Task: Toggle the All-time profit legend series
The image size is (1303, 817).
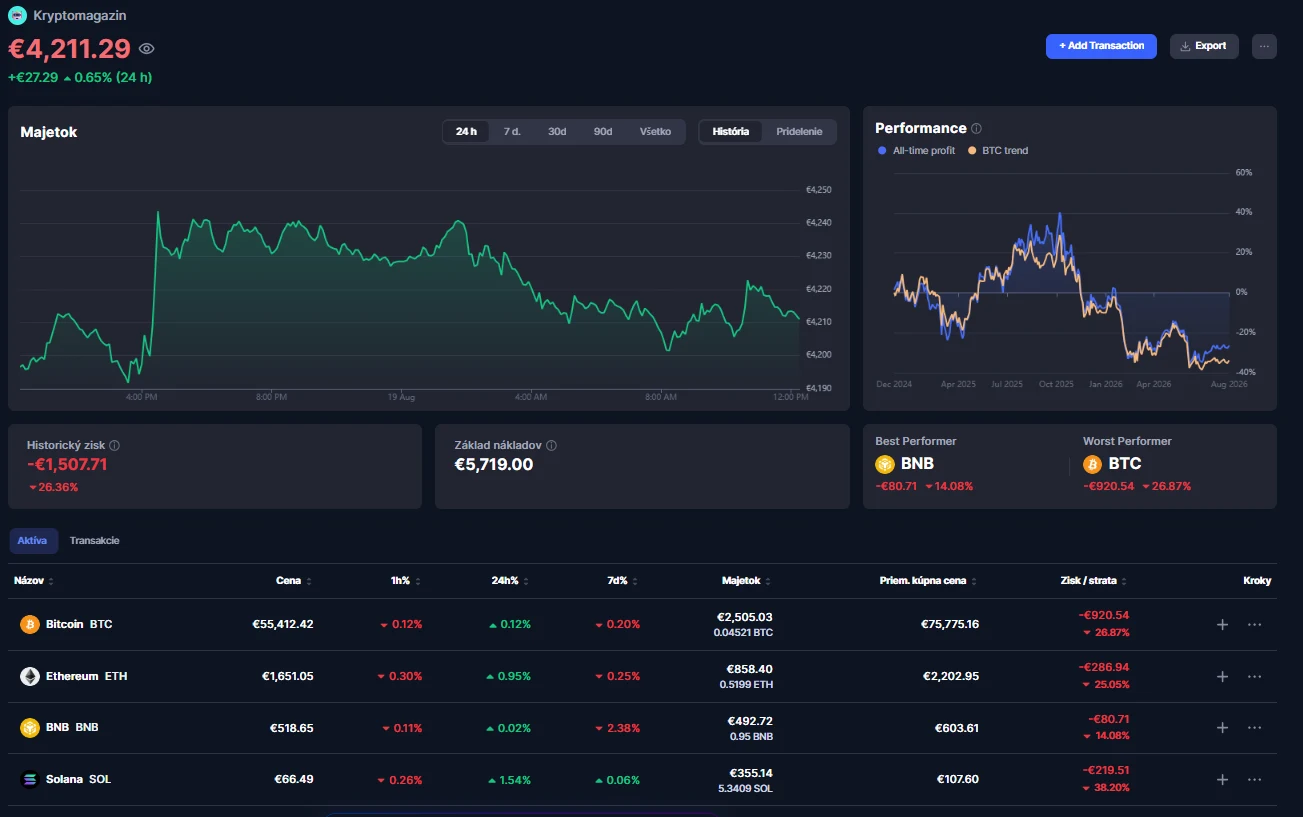Action: 917,150
